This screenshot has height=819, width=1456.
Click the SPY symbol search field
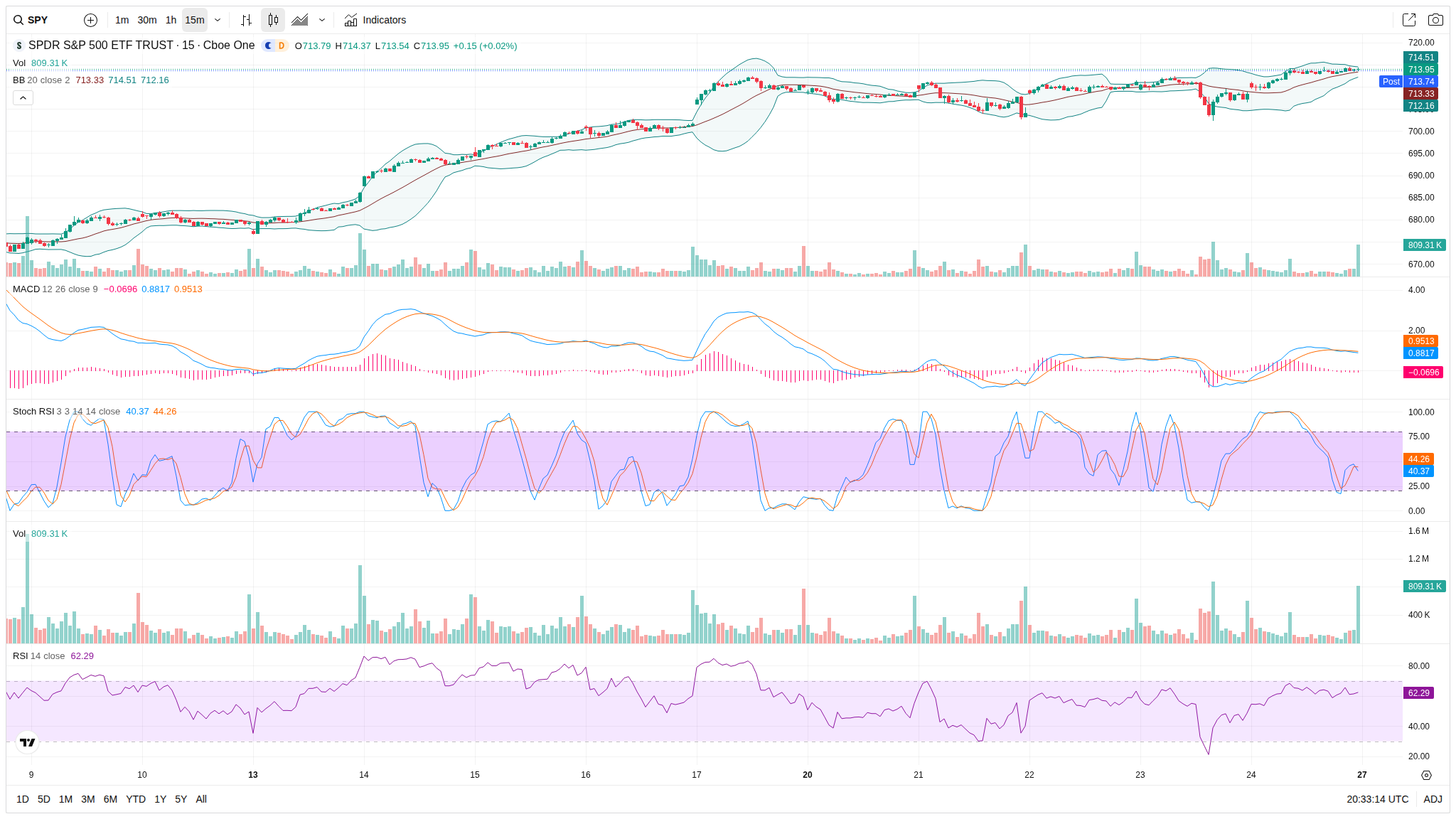[x=39, y=20]
